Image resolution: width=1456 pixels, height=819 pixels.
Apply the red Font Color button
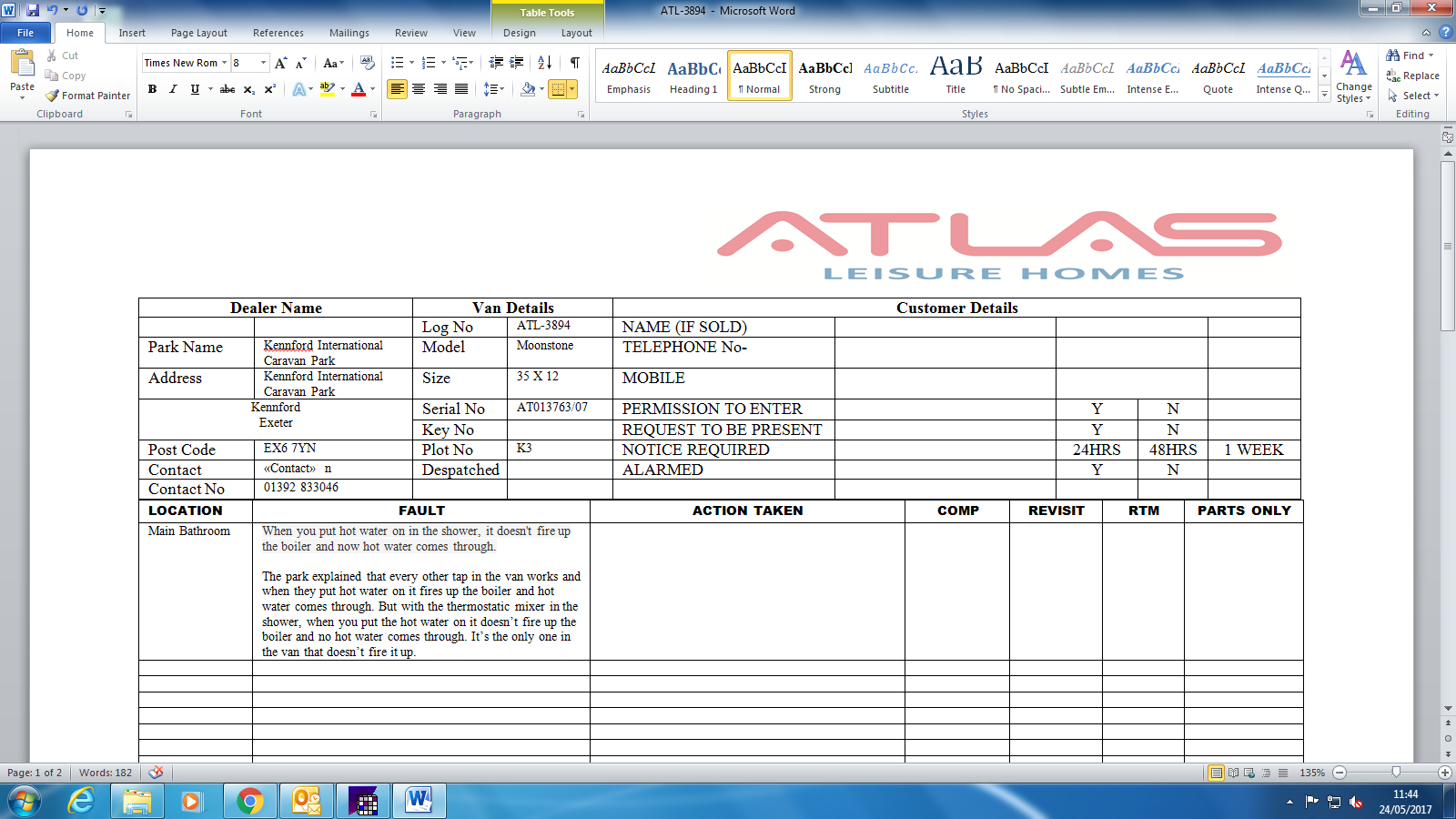(x=359, y=89)
